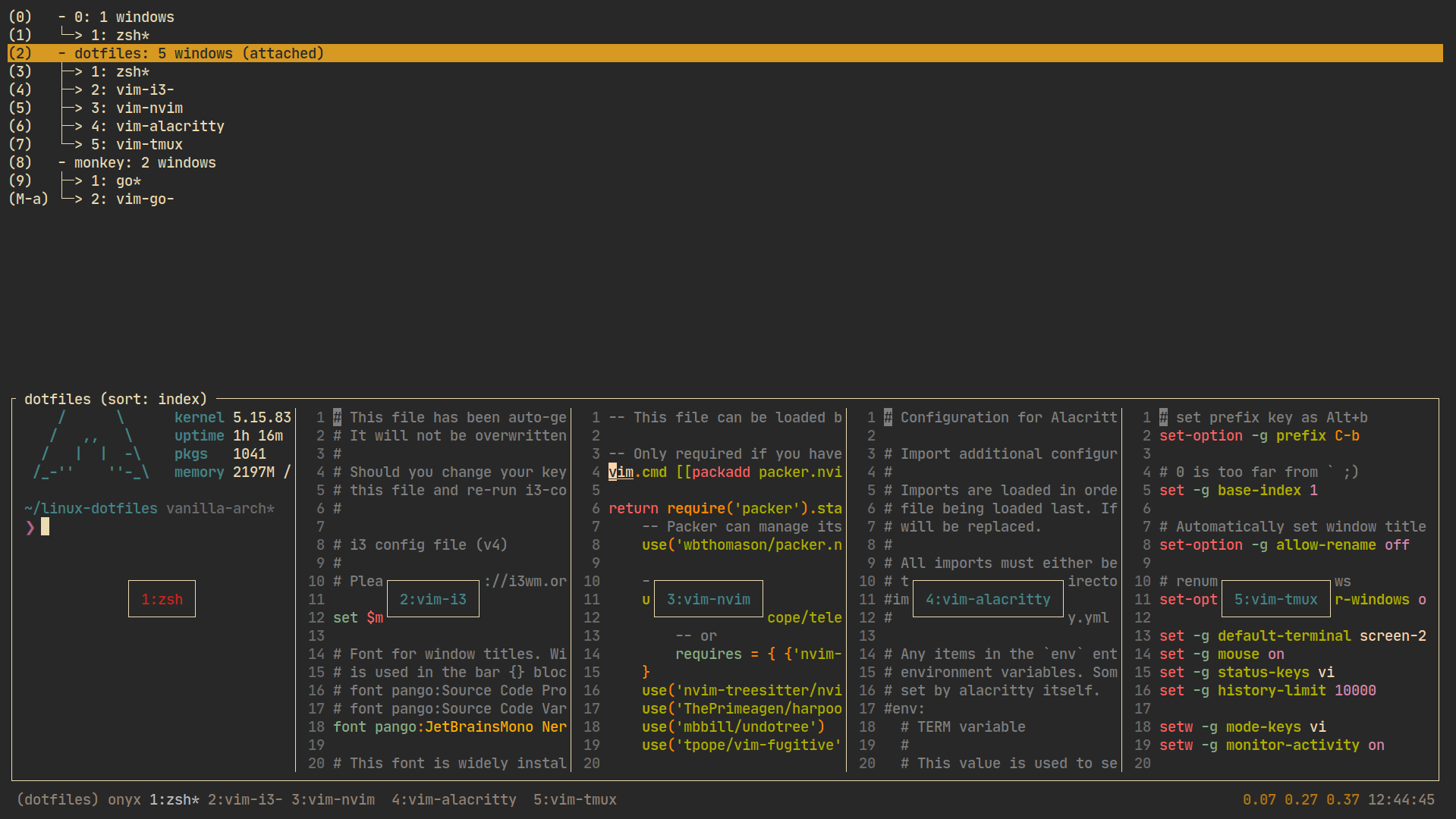
Task: Collapse the dotfiles session with its dash marker
Action: [x=61, y=53]
